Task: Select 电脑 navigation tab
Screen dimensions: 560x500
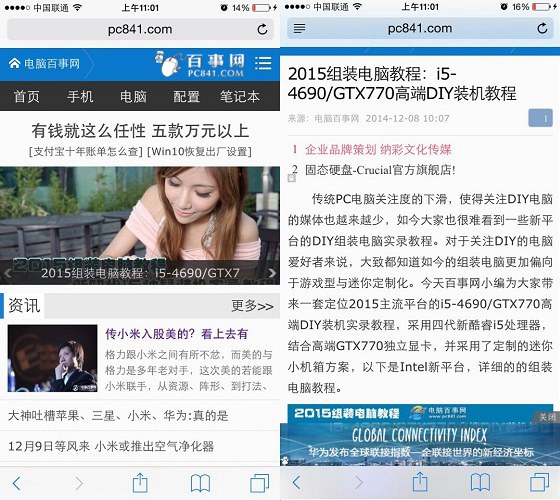Action: 133,96
